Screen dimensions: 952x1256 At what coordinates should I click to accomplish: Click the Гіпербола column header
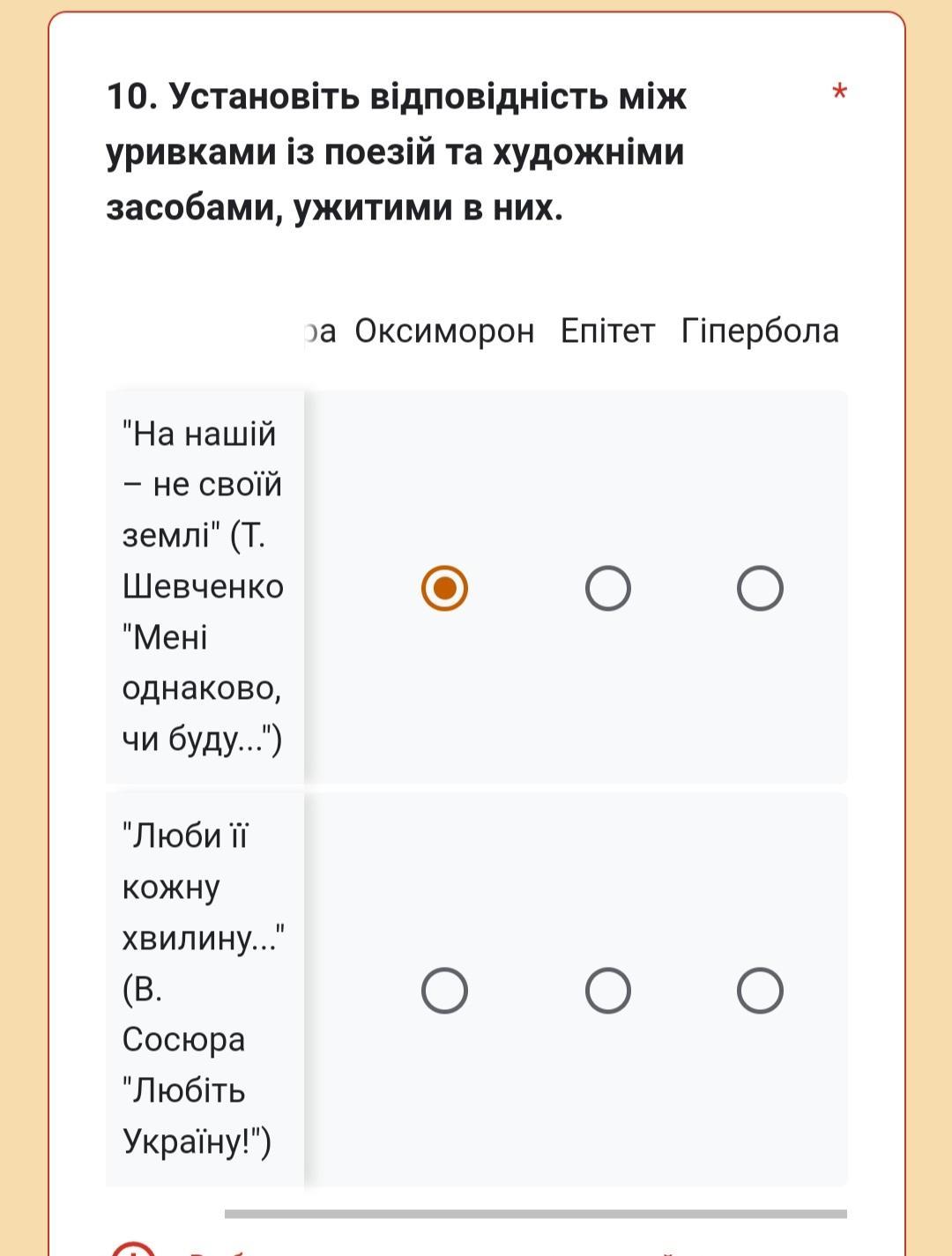pyautogui.click(x=760, y=331)
